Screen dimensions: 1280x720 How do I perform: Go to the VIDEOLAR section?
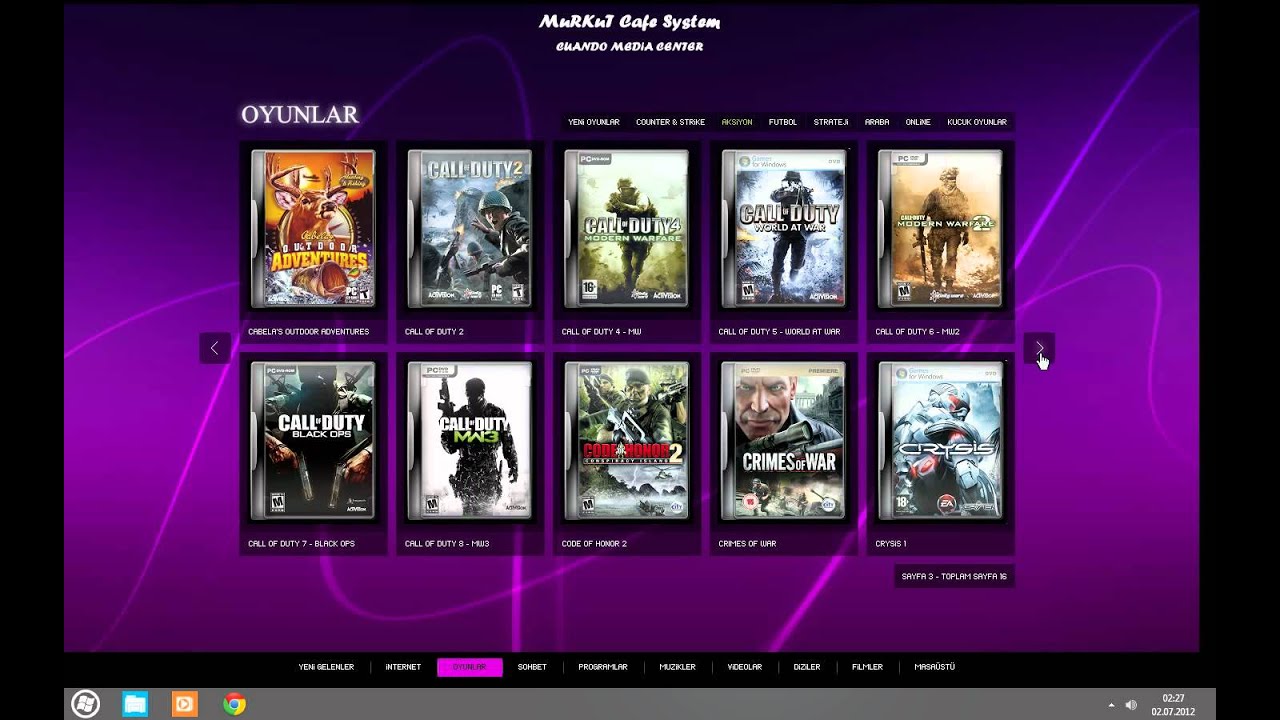(x=745, y=667)
